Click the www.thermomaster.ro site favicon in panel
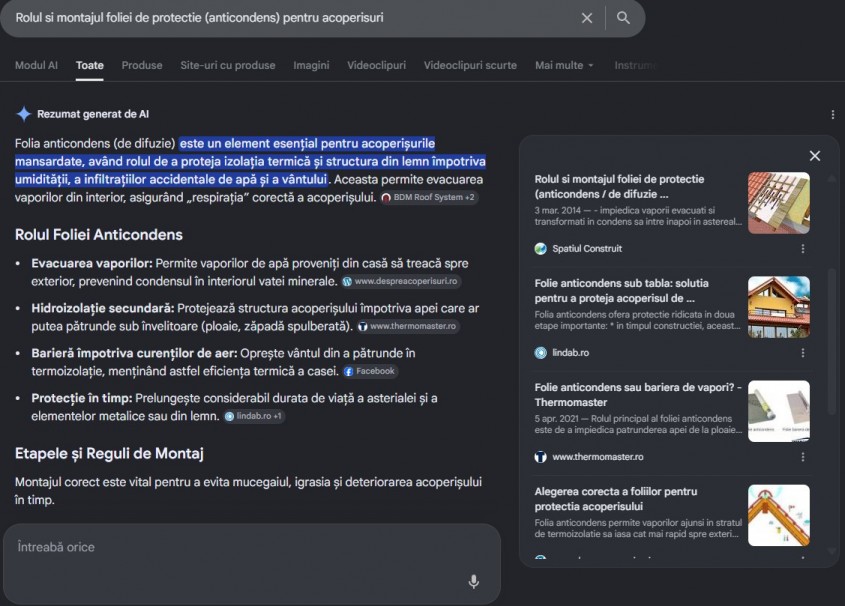Screen dimensions: 845x606 point(541,457)
